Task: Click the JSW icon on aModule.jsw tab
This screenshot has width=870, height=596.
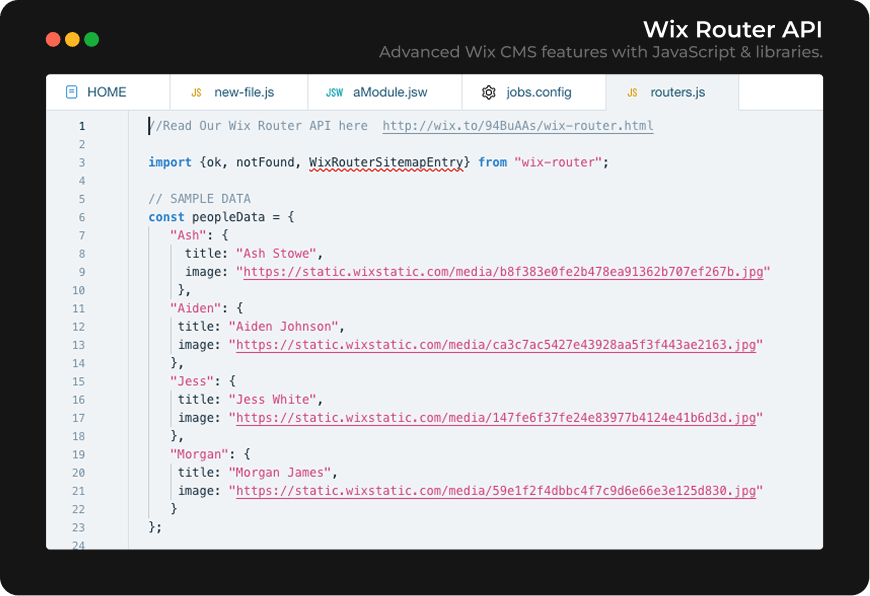Action: (x=334, y=93)
